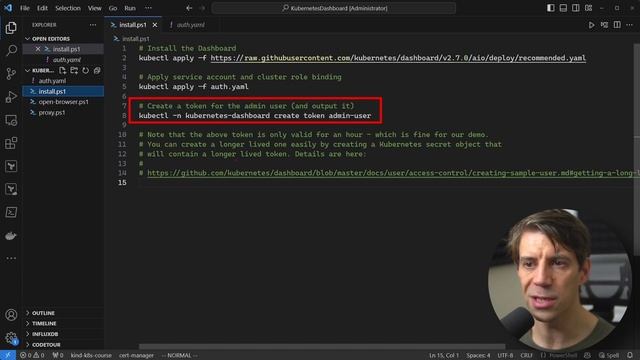Screen dimensions: 640x360
Task: Toggle the Spell checker in status bar
Action: tap(609, 355)
